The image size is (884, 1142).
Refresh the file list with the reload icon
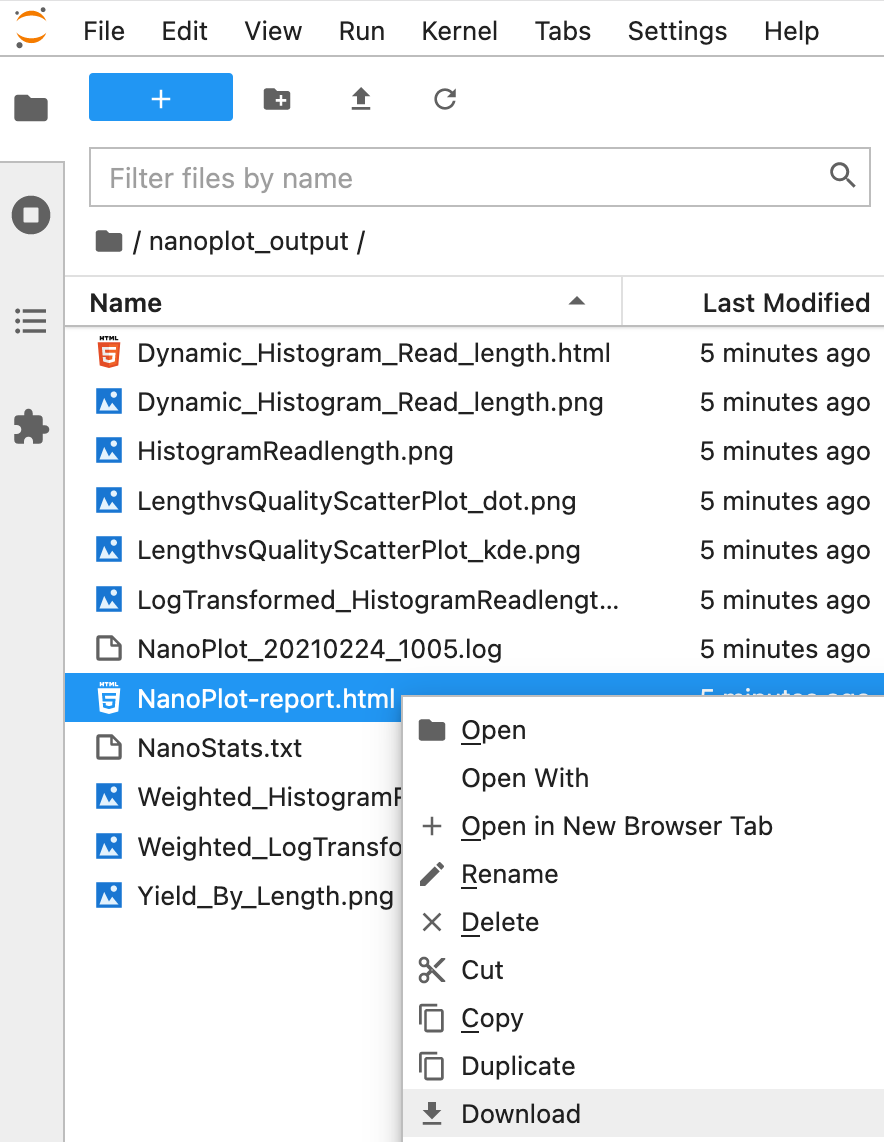(444, 99)
